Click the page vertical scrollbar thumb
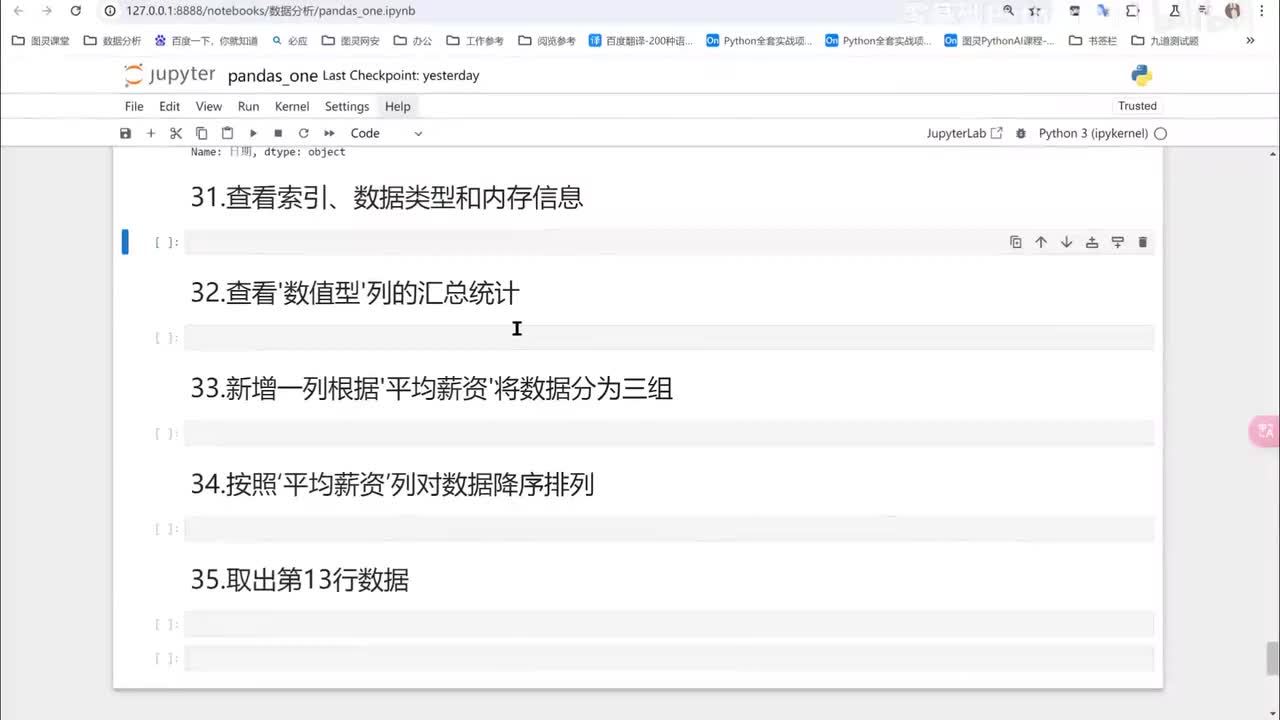Screen dimensions: 1280x720 pyautogui.click(x=1273, y=658)
